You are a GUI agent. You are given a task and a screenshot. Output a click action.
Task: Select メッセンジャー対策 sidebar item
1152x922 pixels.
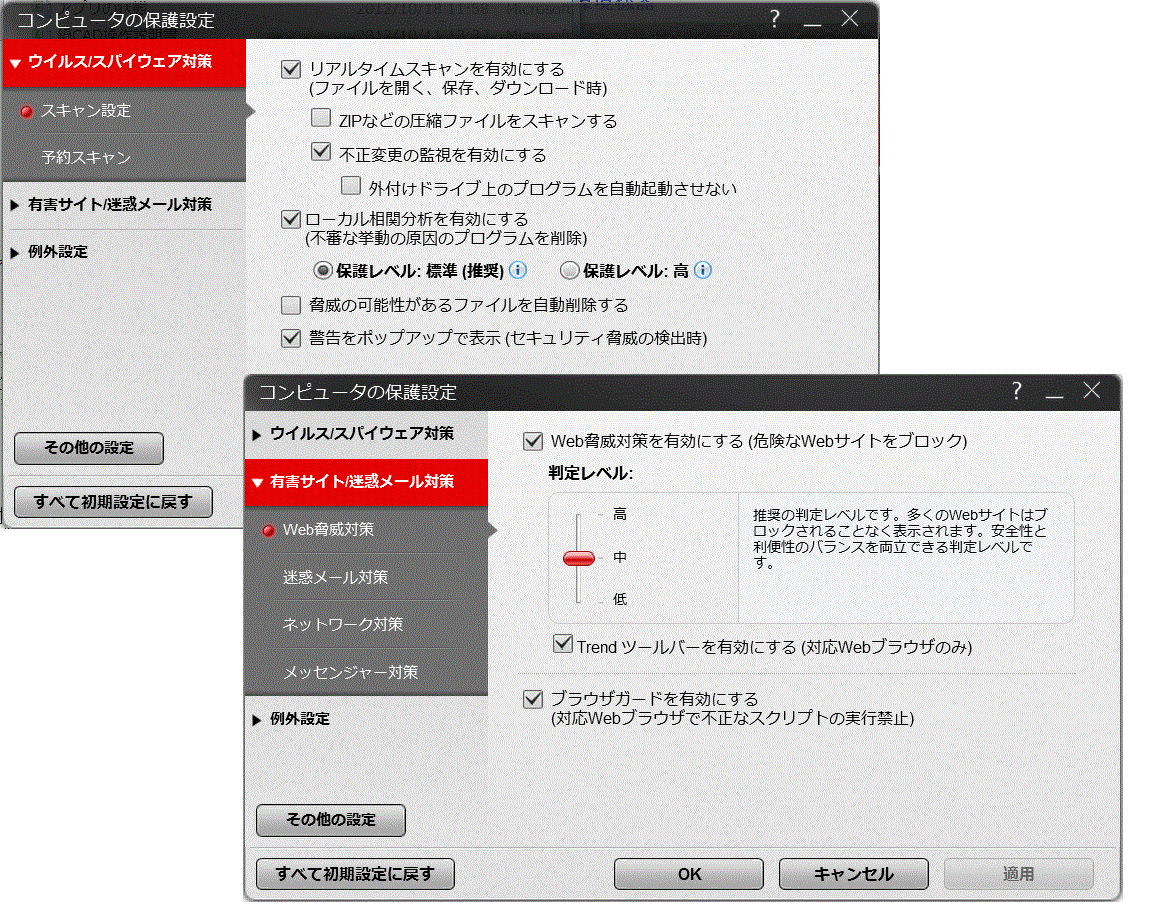pos(366,672)
